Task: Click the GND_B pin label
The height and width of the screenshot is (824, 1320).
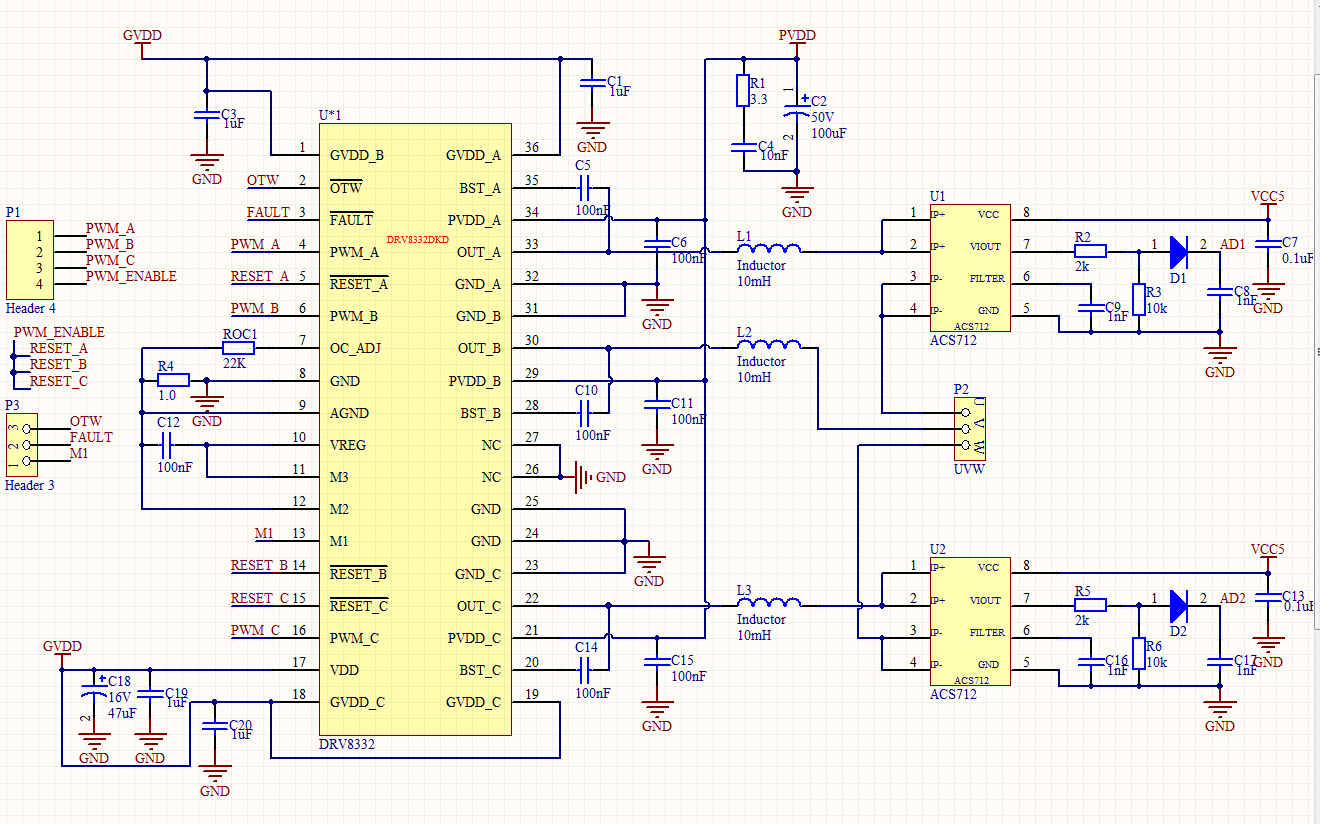Action: point(478,317)
